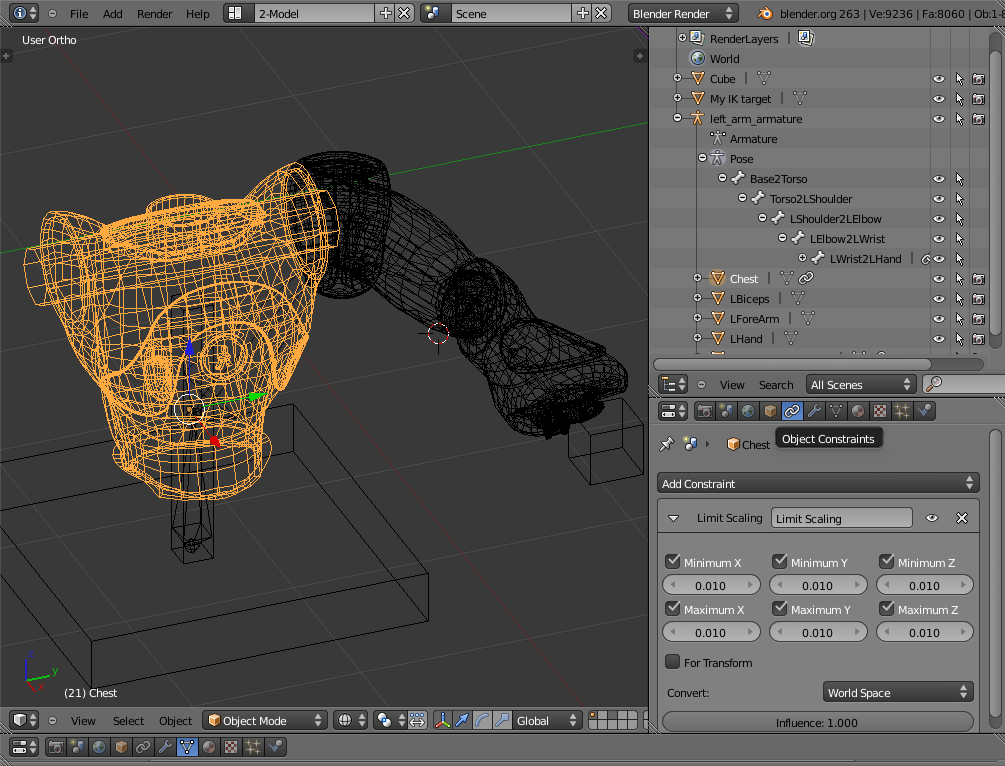Click the Maximum Y value field 0.010
1005x766 pixels.
click(x=818, y=632)
